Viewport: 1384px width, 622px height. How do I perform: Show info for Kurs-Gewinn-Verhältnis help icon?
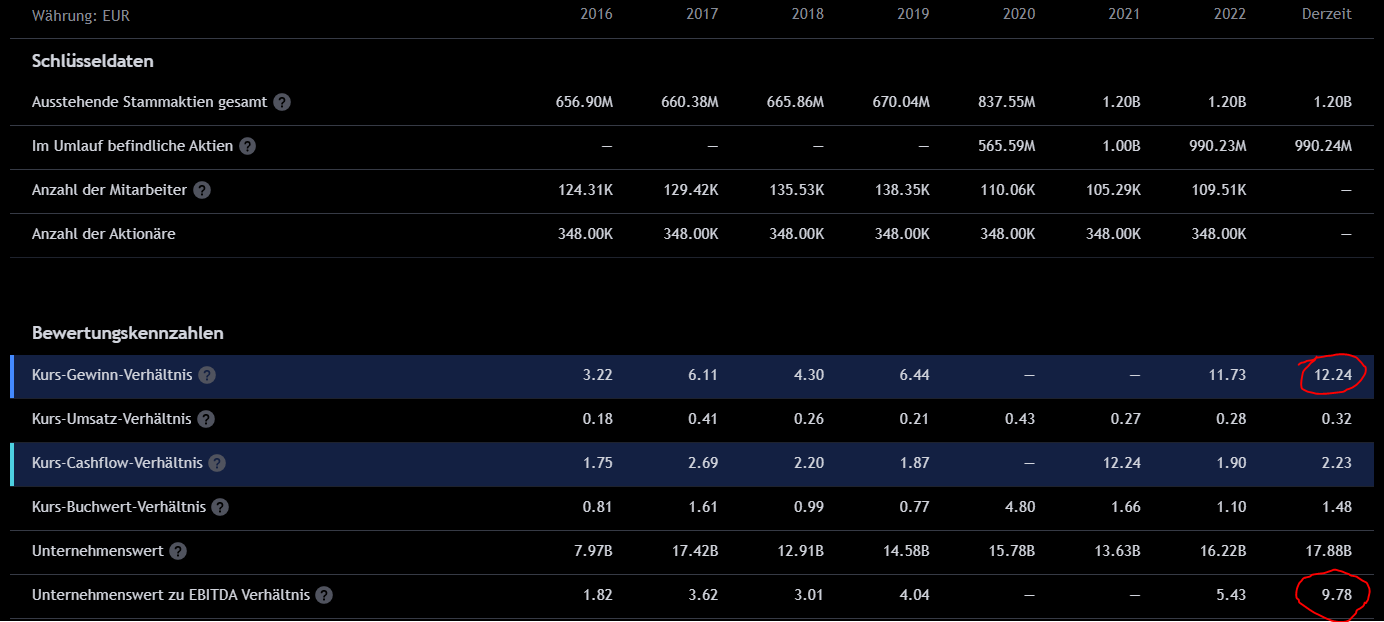(207, 376)
